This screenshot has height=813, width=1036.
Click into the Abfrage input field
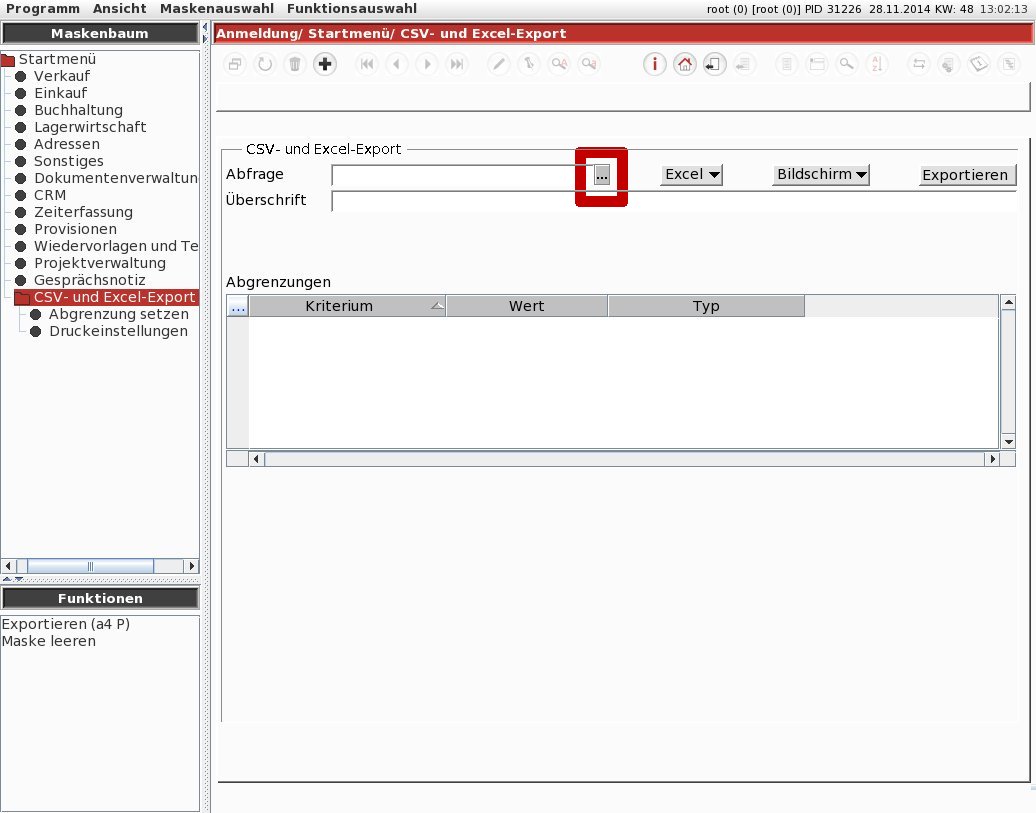[462, 175]
